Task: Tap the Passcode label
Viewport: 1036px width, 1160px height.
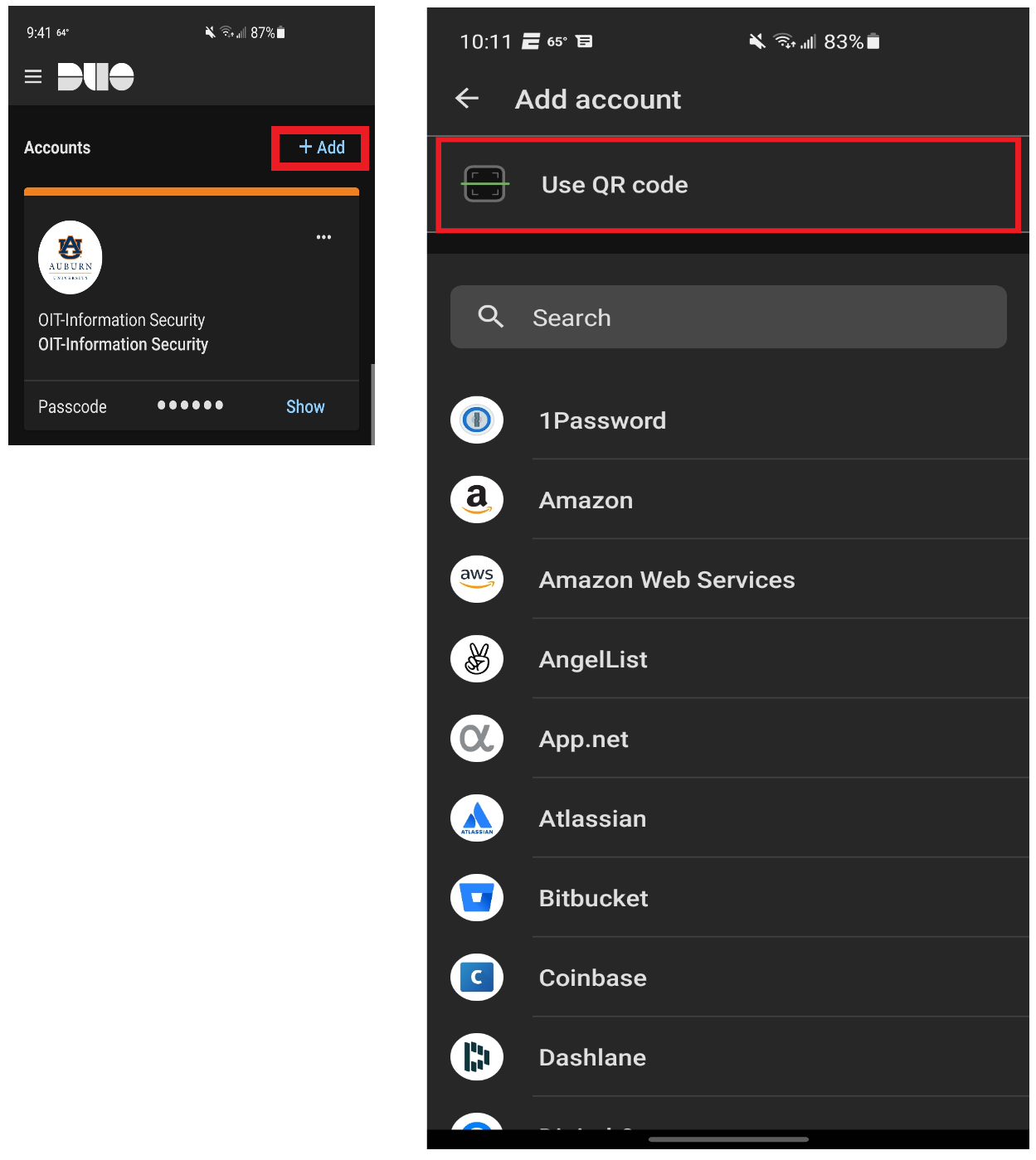Action: [72, 407]
